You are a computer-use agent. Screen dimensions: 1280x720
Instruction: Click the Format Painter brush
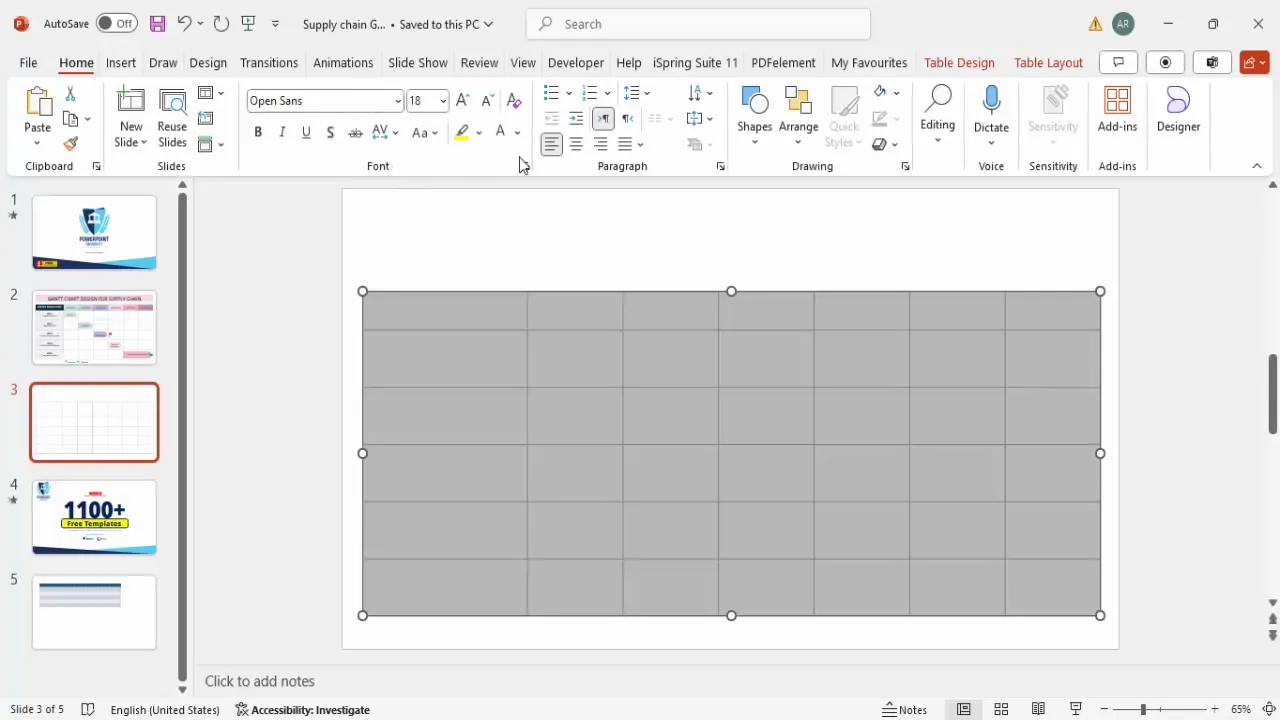pyautogui.click(x=70, y=144)
